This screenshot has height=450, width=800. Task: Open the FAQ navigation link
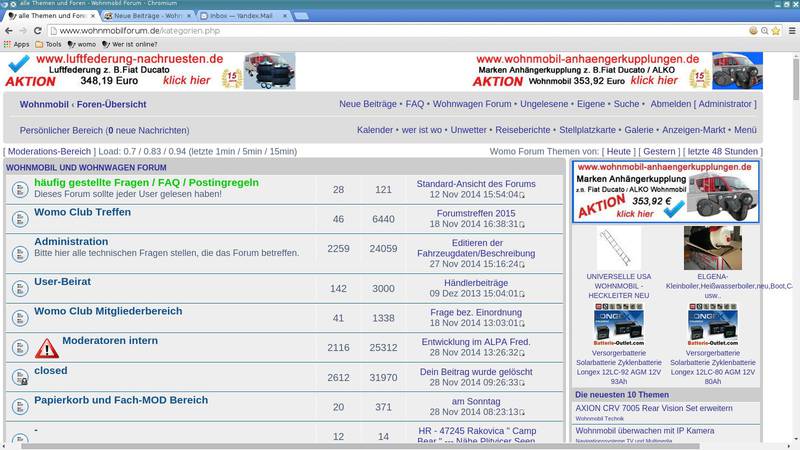tap(414, 104)
